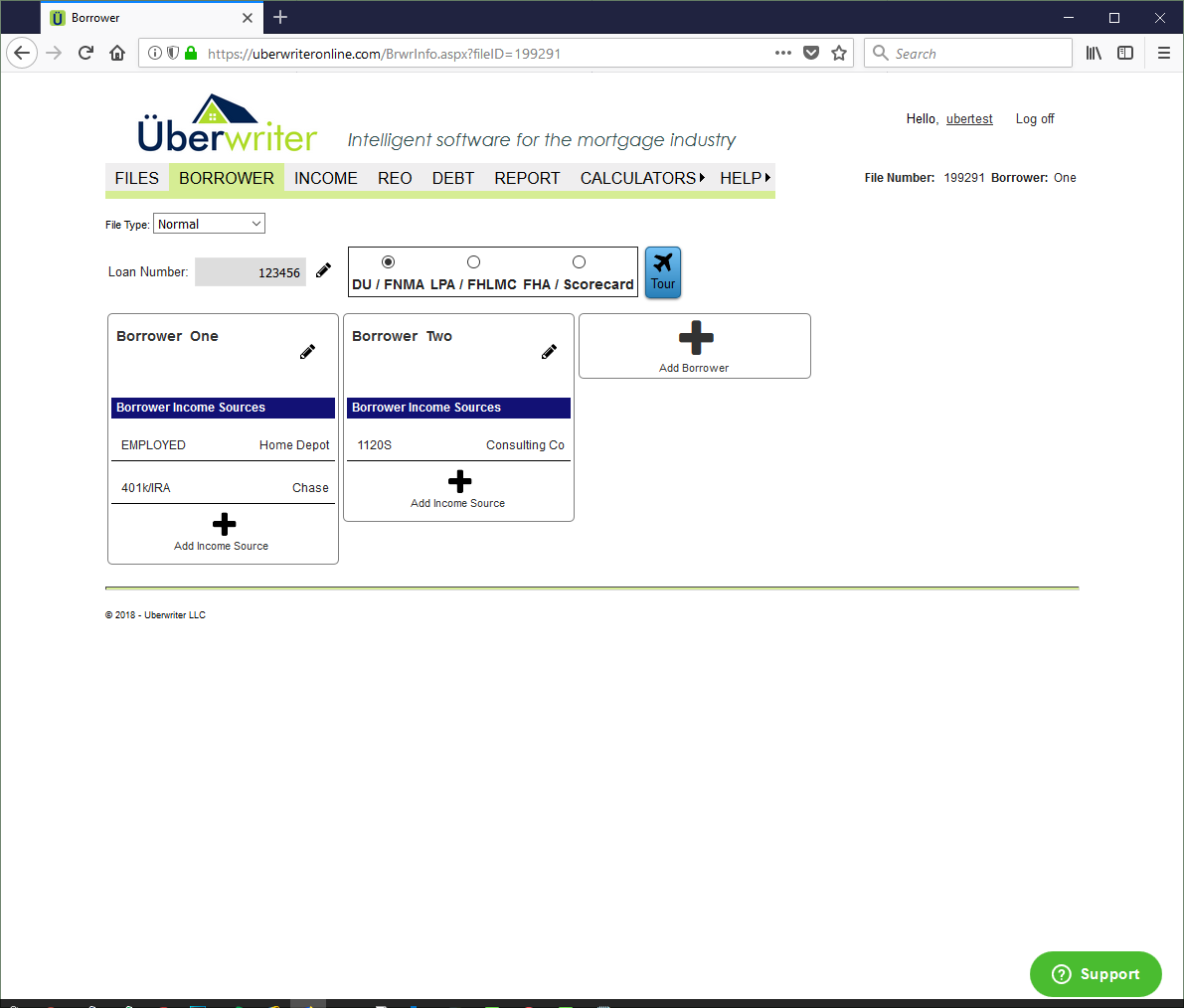Image resolution: width=1184 pixels, height=1008 pixels.
Task: Open Firefox hamburger menu
Action: 1163,53
